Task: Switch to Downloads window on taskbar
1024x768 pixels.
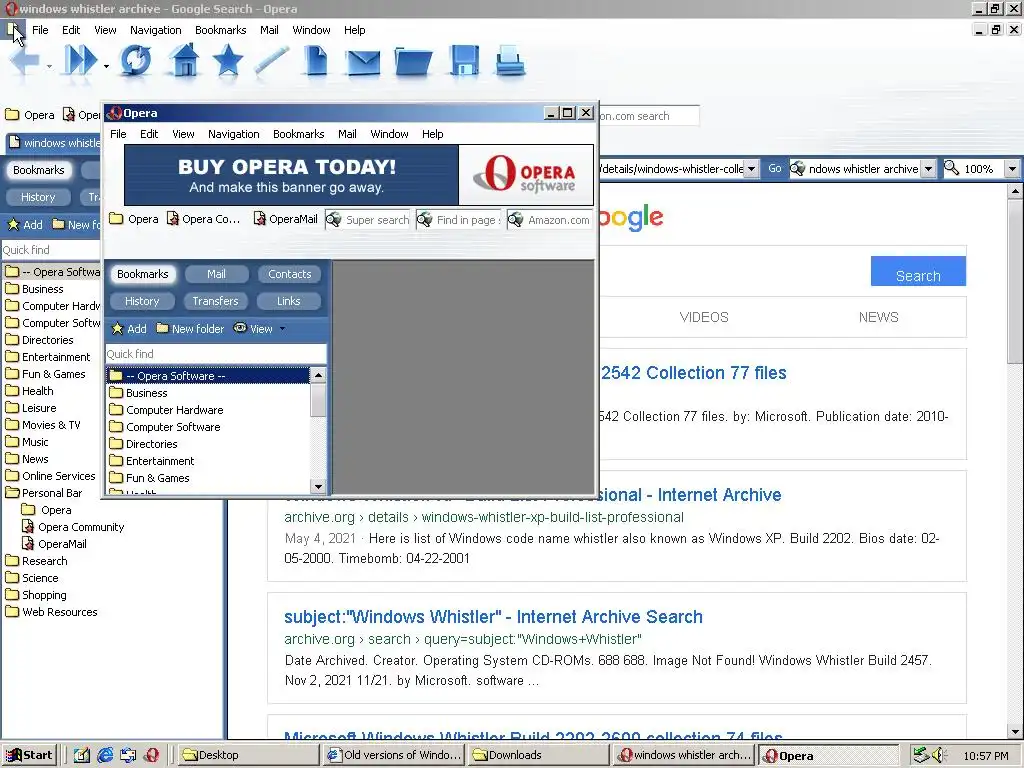Action: click(x=539, y=755)
